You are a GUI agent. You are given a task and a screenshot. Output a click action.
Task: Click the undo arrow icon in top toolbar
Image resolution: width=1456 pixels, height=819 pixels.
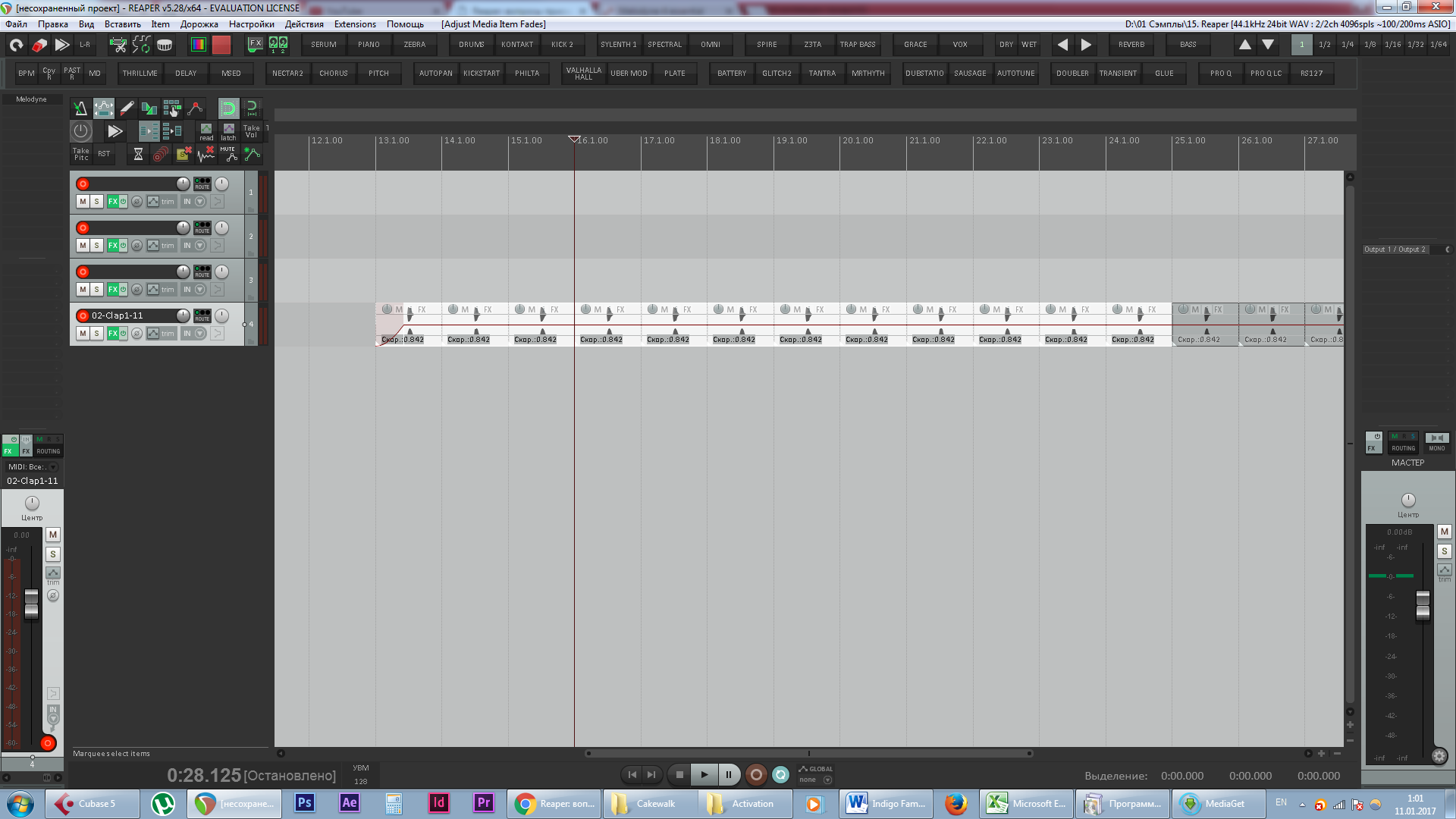pyautogui.click(x=16, y=45)
